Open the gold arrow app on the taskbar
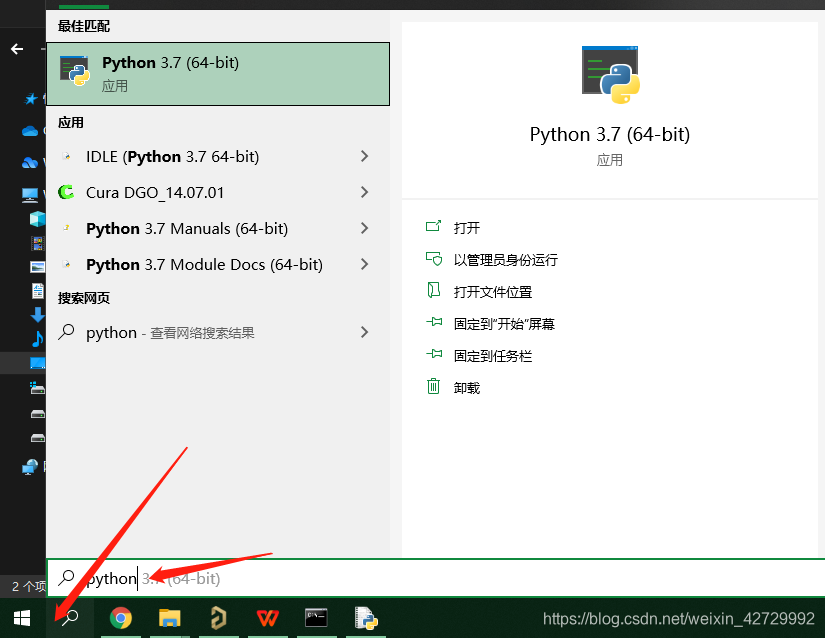Image resolution: width=825 pixels, height=638 pixels. 218,618
